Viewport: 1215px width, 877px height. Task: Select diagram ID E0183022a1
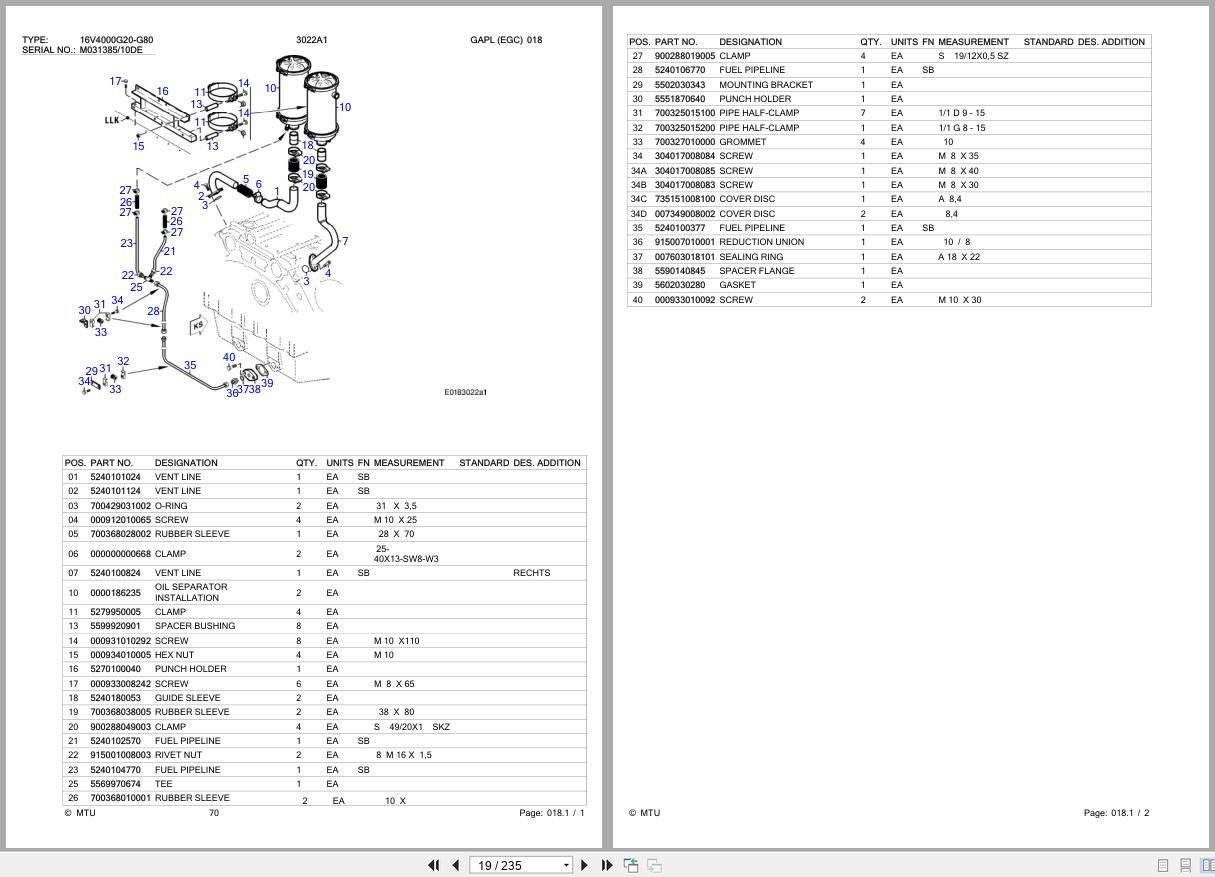466,392
